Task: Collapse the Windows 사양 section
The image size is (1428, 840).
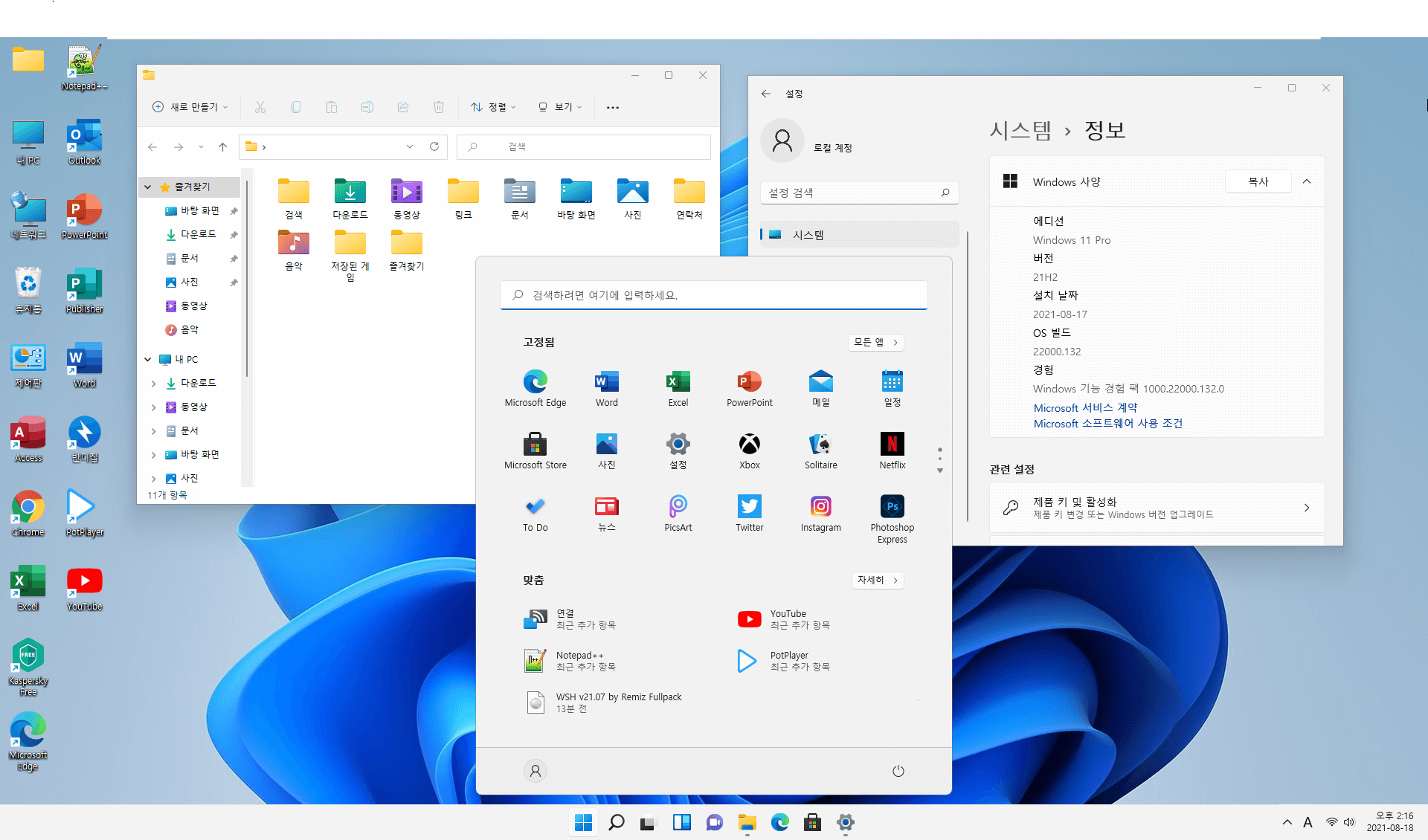Action: pyautogui.click(x=1307, y=181)
